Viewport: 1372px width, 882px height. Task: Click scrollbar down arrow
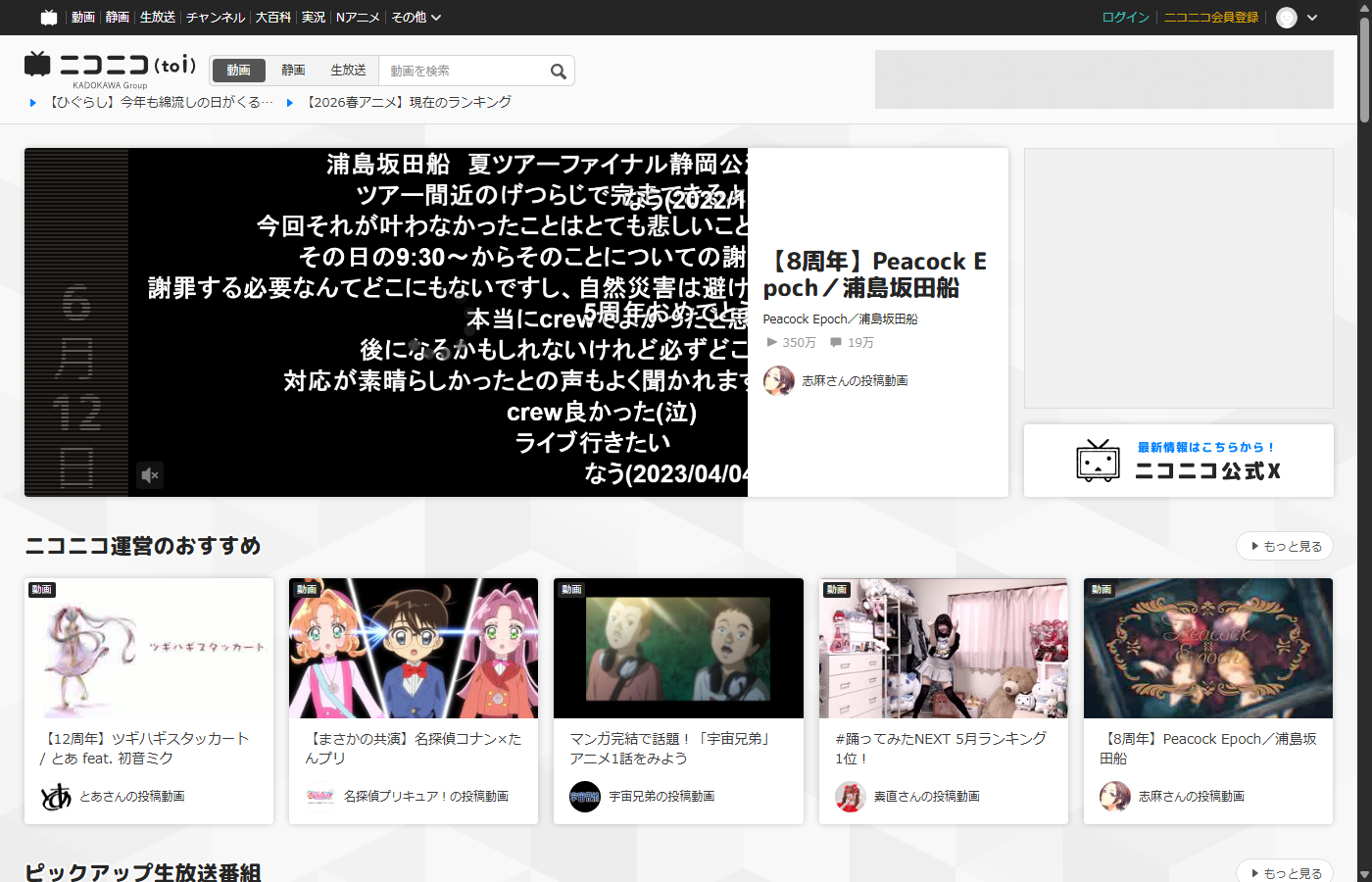1364,873
